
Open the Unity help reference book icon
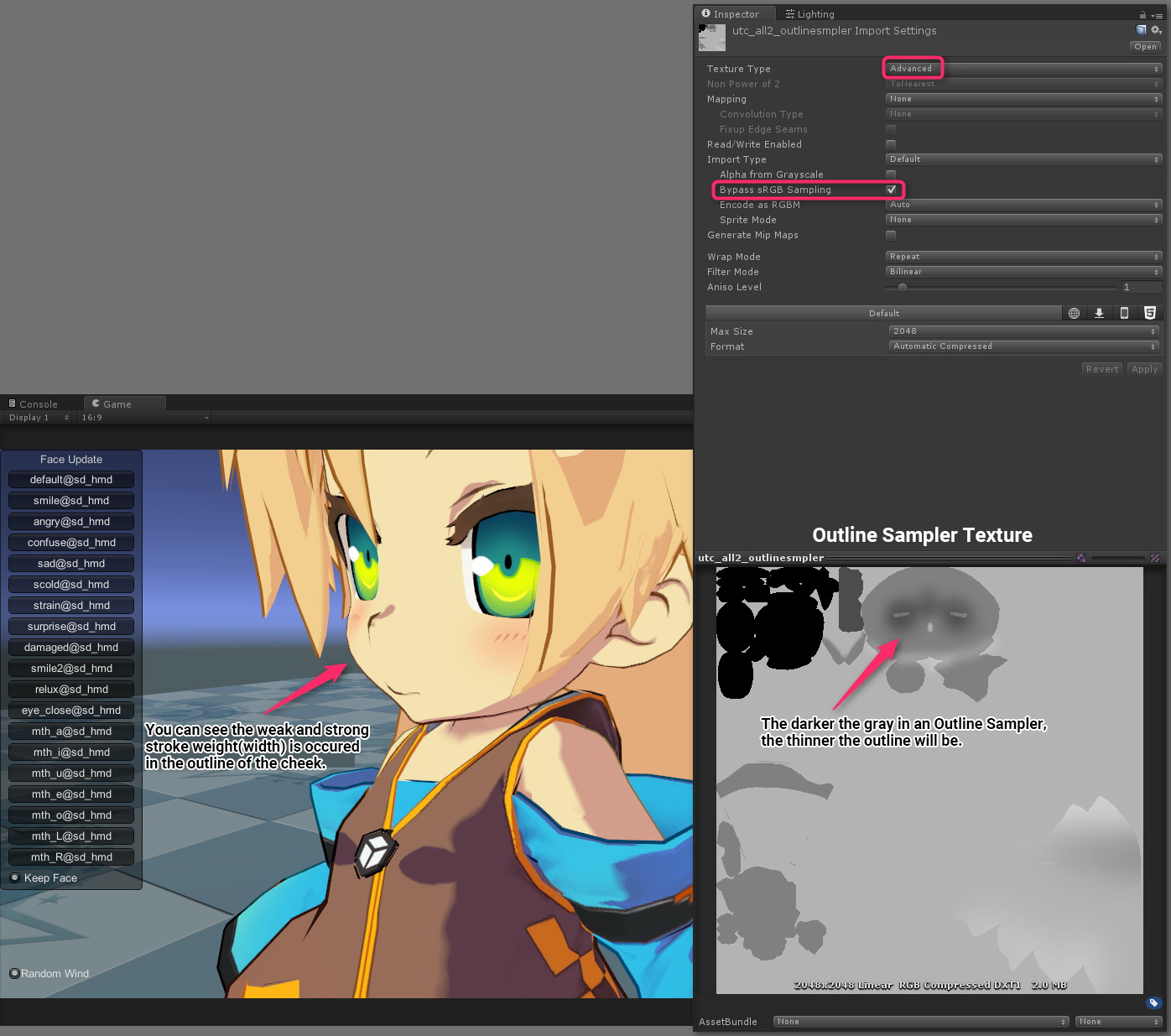pos(1141,30)
